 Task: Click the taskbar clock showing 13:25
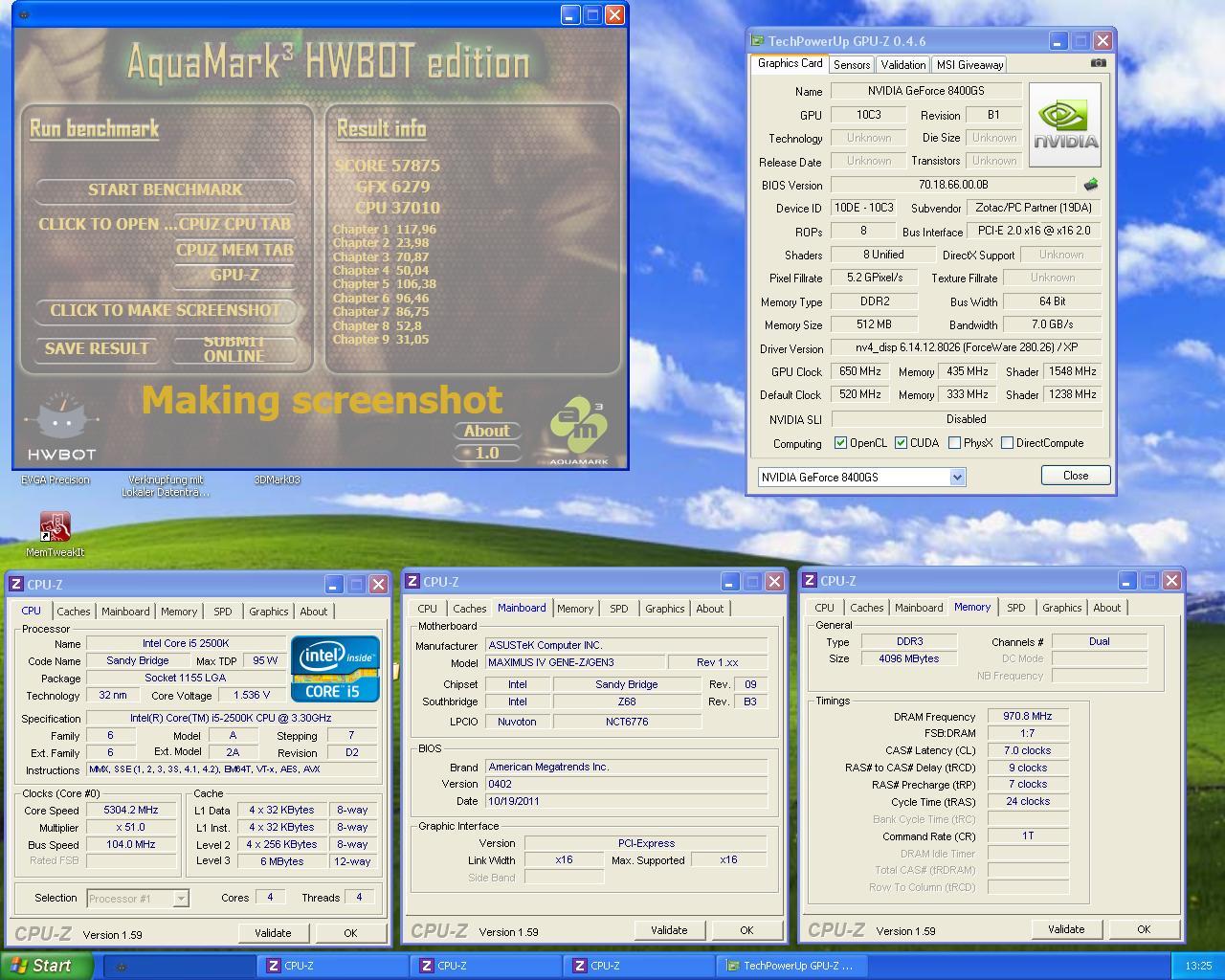point(1198,967)
